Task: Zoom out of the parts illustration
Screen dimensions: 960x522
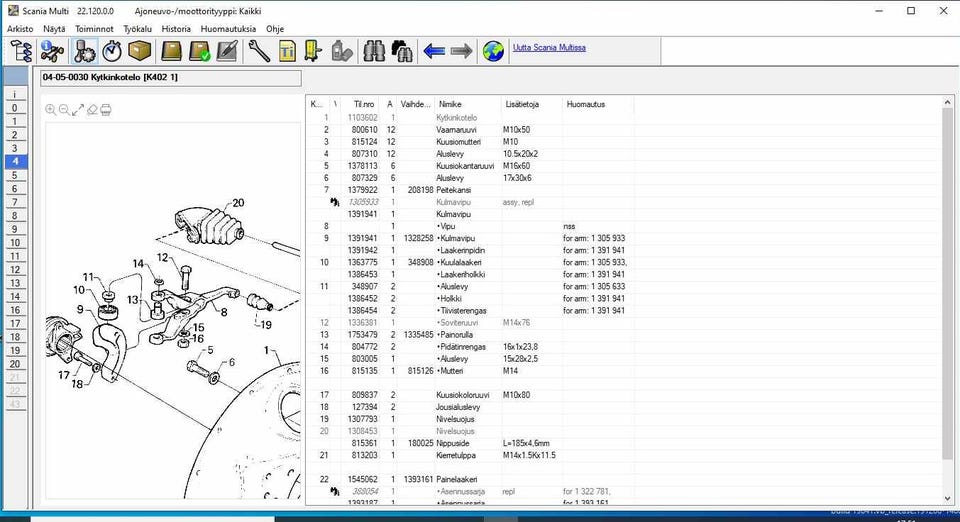Action: (64, 110)
